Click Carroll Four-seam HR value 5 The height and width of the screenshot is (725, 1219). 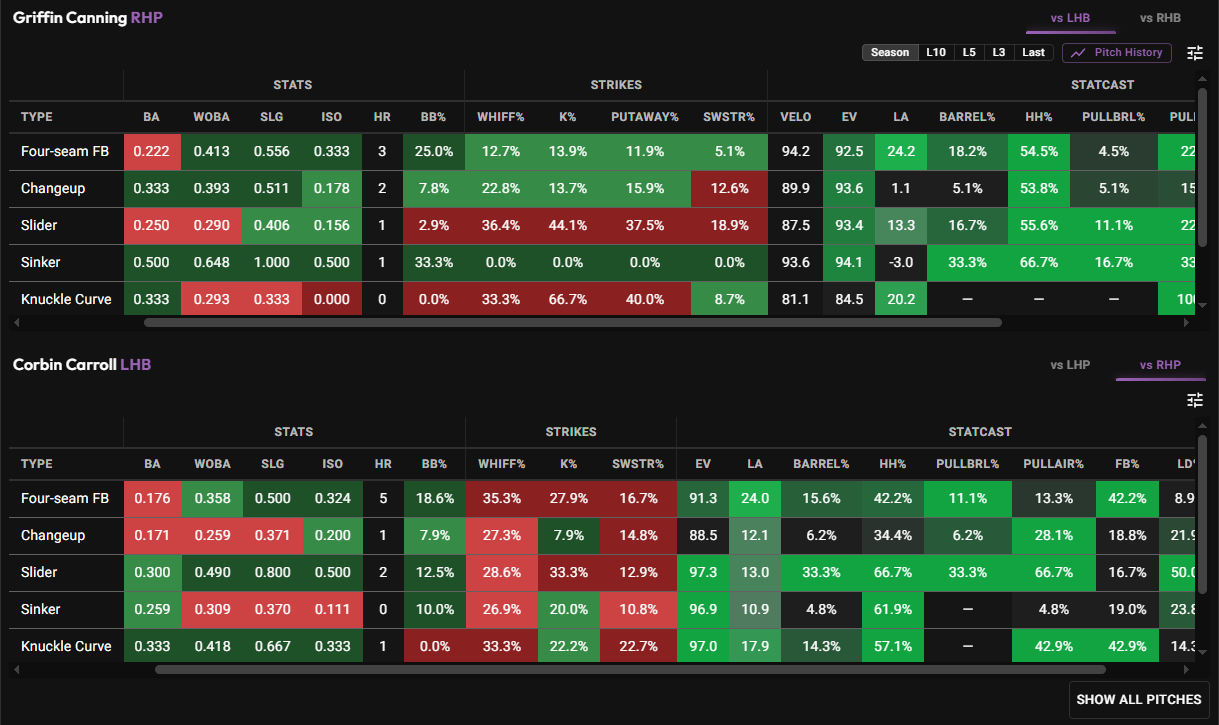pyautogui.click(x=383, y=498)
